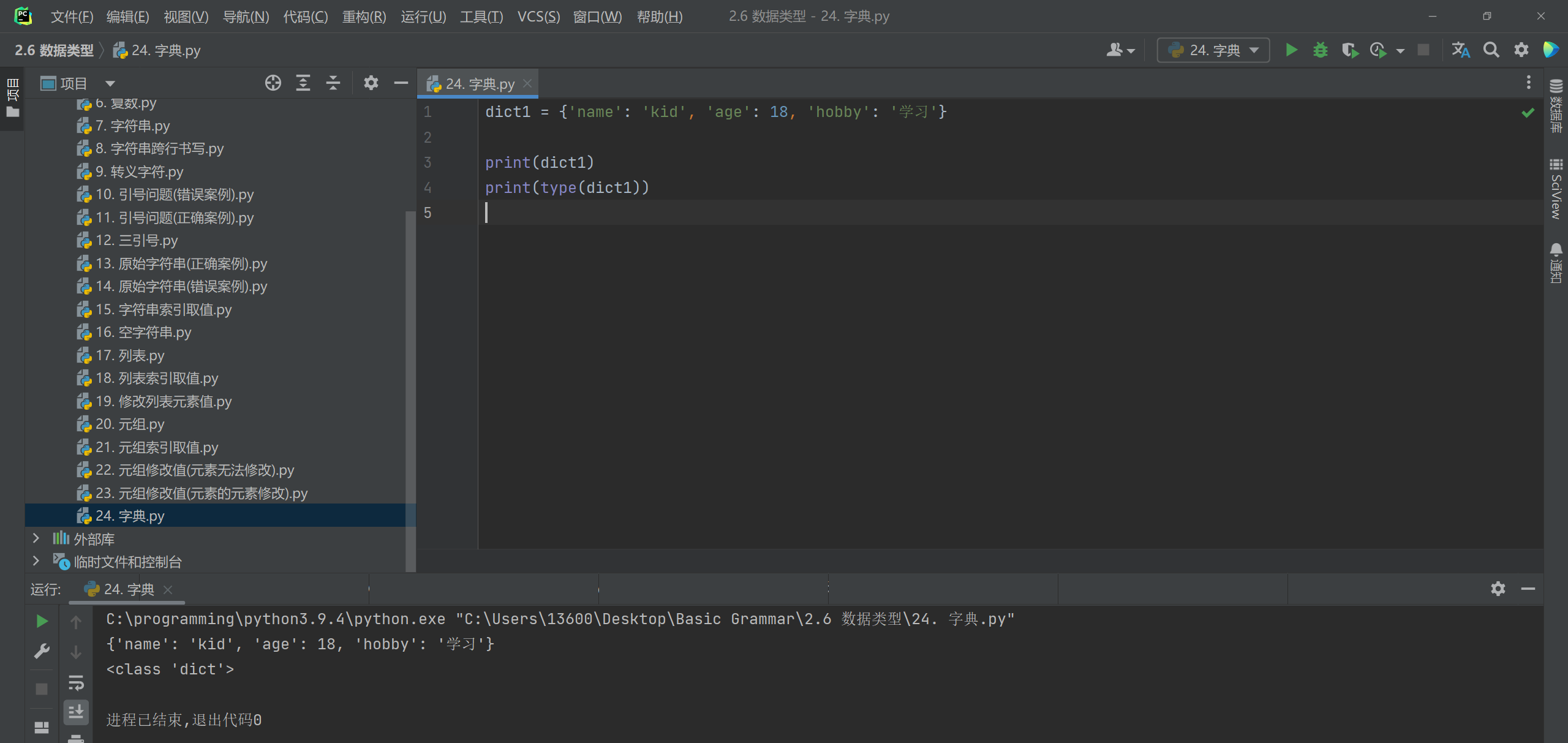
Task: Click the 2.6 数据类型 breadcrumb
Action: [x=54, y=50]
